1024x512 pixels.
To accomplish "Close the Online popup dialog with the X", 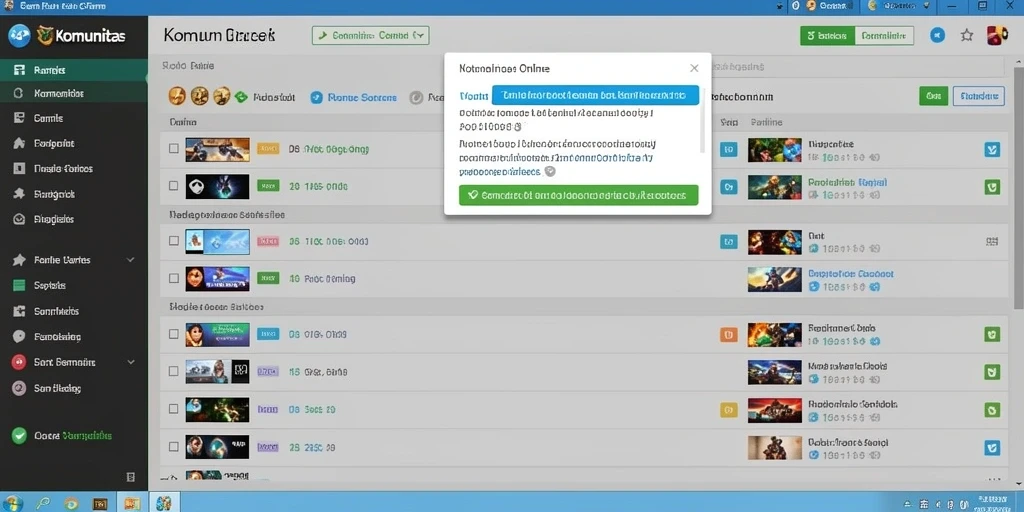I will (694, 68).
